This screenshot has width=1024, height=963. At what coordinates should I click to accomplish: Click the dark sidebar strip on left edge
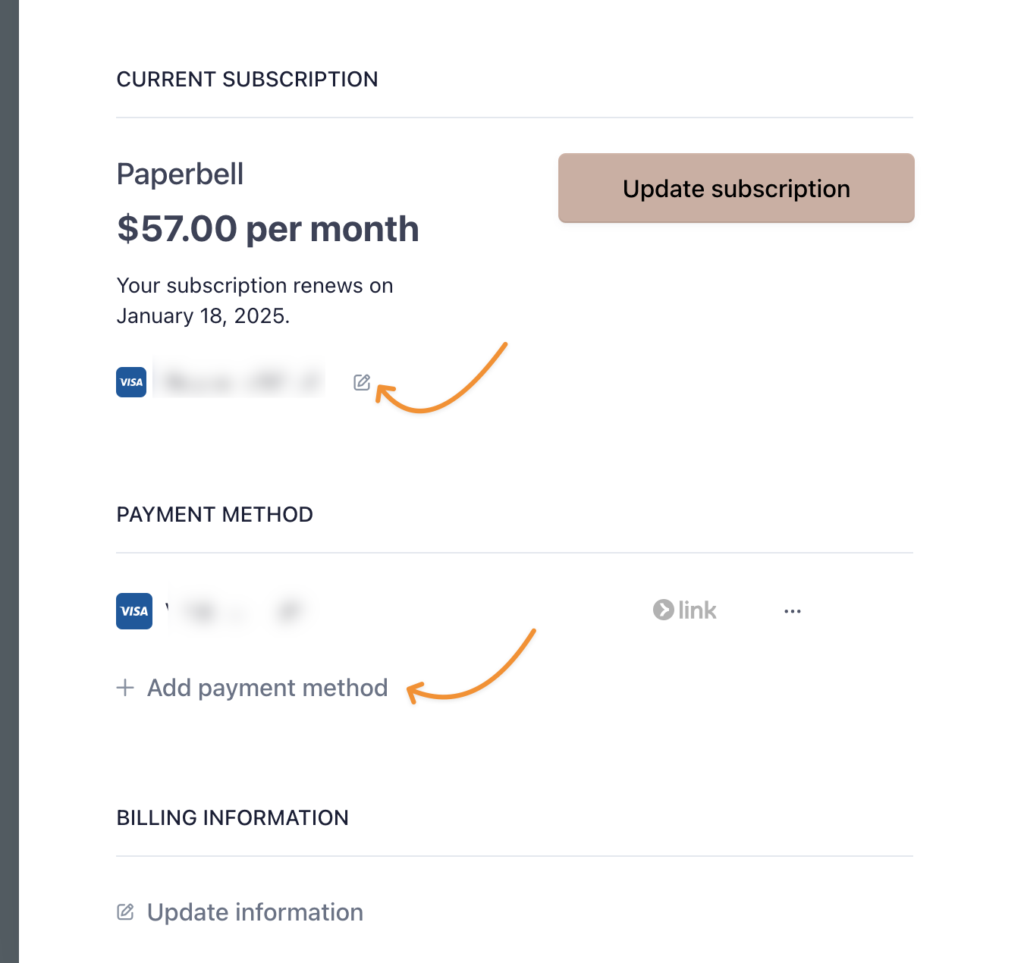point(9,480)
